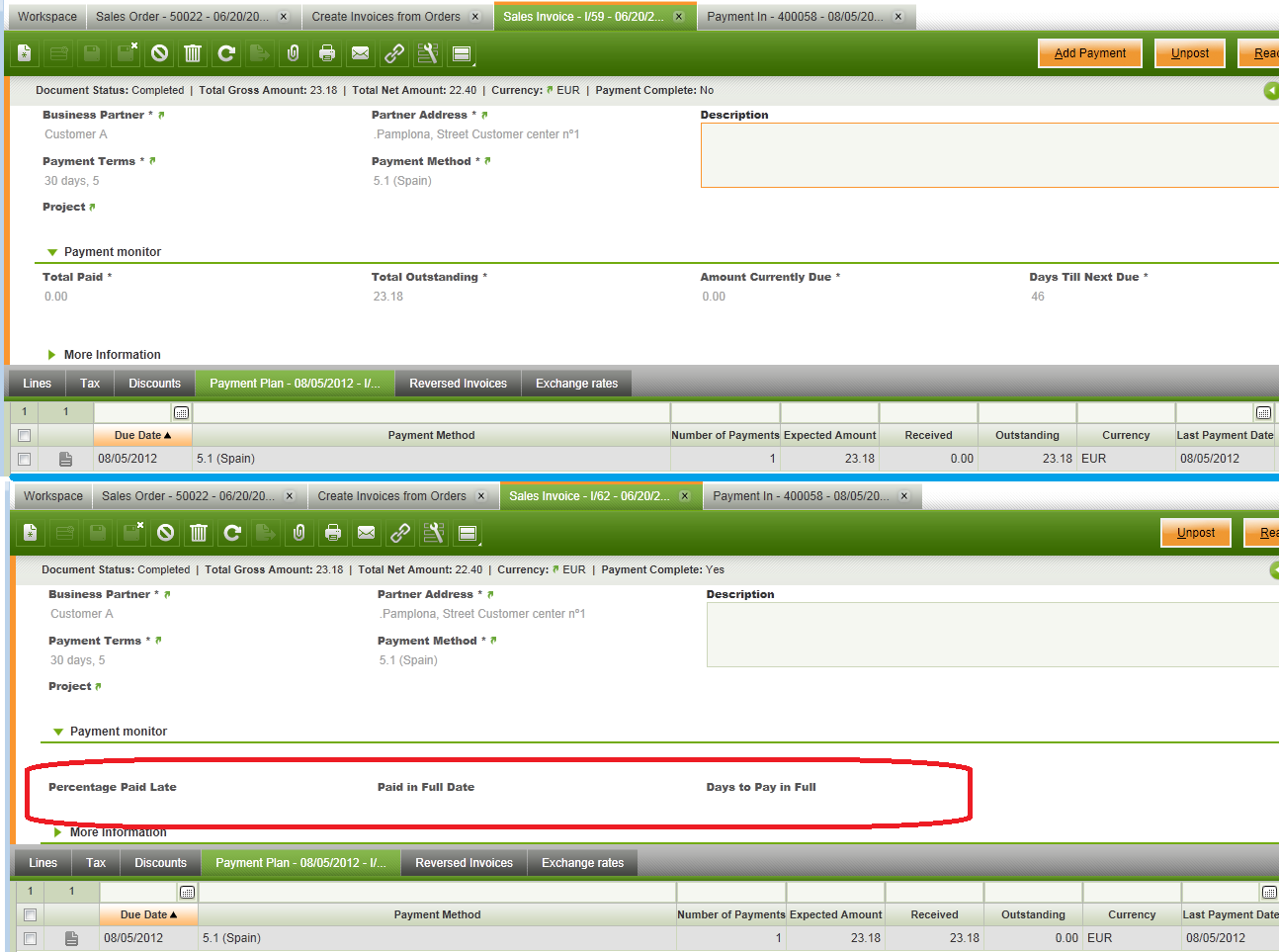The width and height of the screenshot is (1279, 952).
Task: Sort by Due Date column in I/59 grid
Action: tap(142, 435)
